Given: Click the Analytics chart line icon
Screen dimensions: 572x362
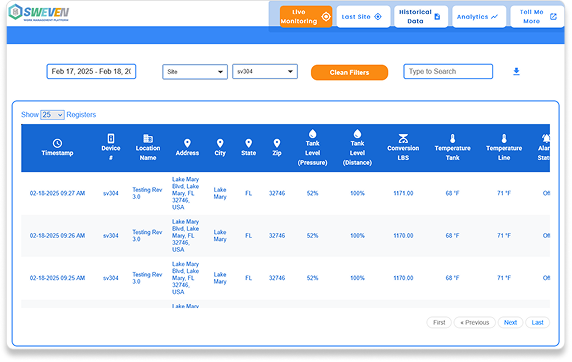Looking at the screenshot, I should (x=494, y=17).
